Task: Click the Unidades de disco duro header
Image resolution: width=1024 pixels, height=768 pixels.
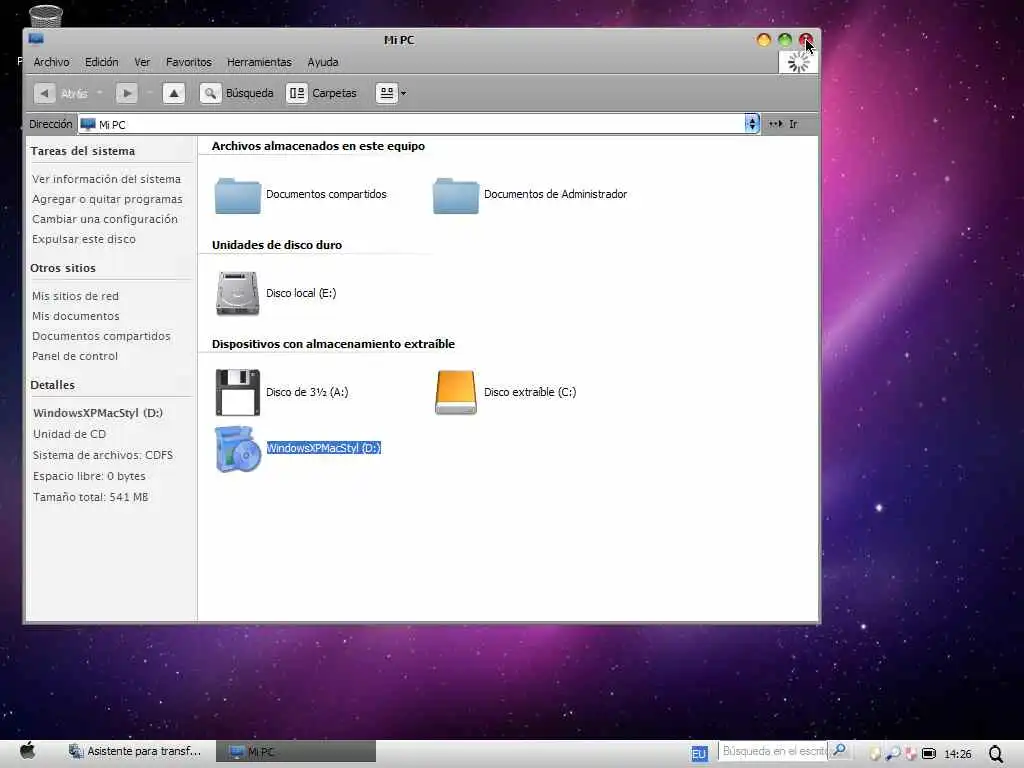Action: [x=277, y=245]
